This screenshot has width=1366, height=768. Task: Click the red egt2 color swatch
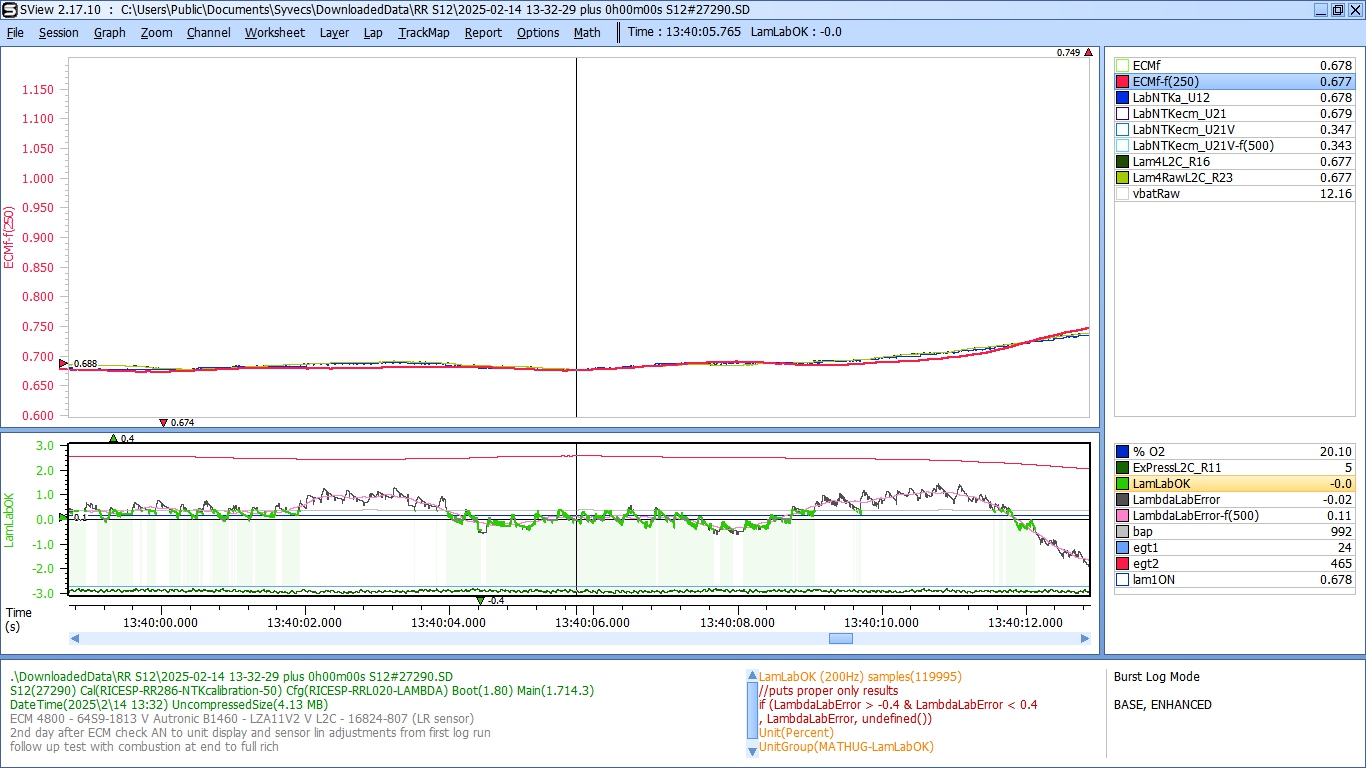pos(1122,564)
